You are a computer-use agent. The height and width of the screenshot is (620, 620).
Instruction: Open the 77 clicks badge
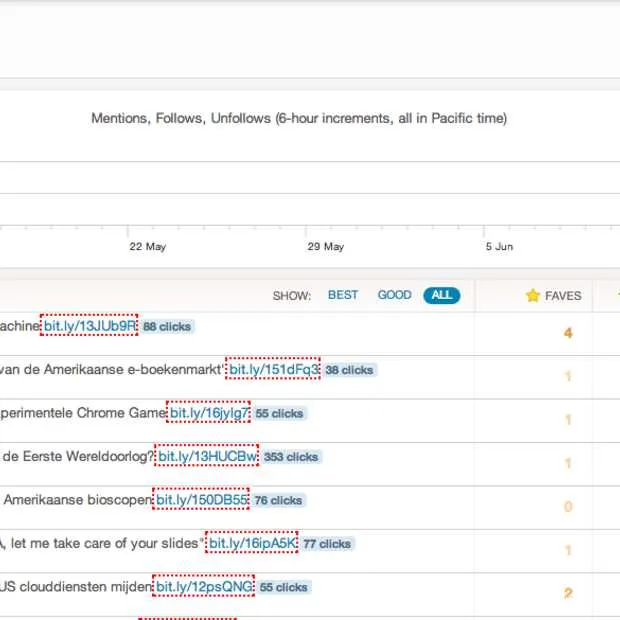pos(327,544)
